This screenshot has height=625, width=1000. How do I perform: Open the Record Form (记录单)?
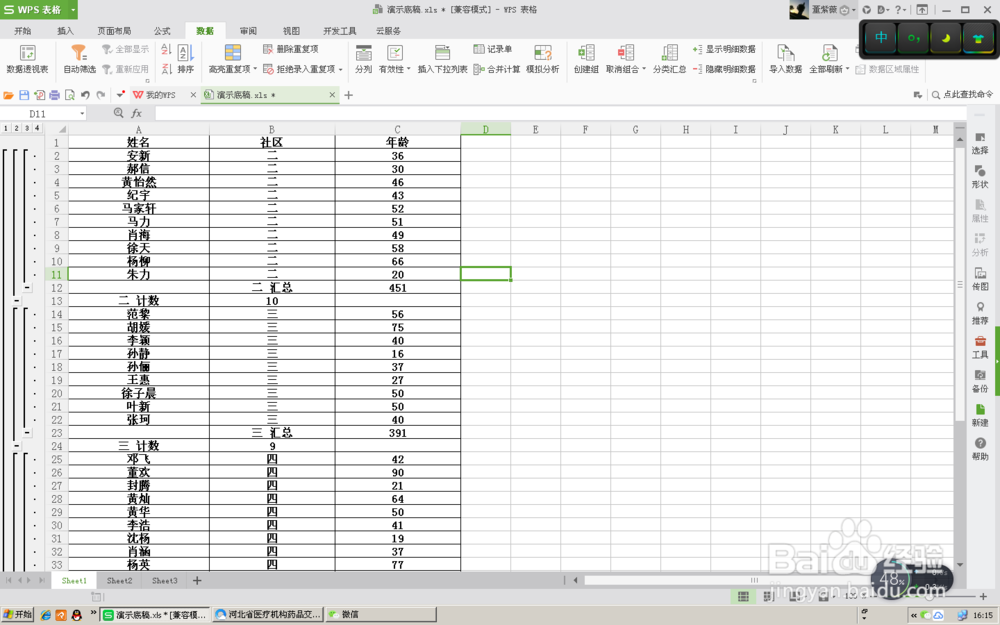492,49
